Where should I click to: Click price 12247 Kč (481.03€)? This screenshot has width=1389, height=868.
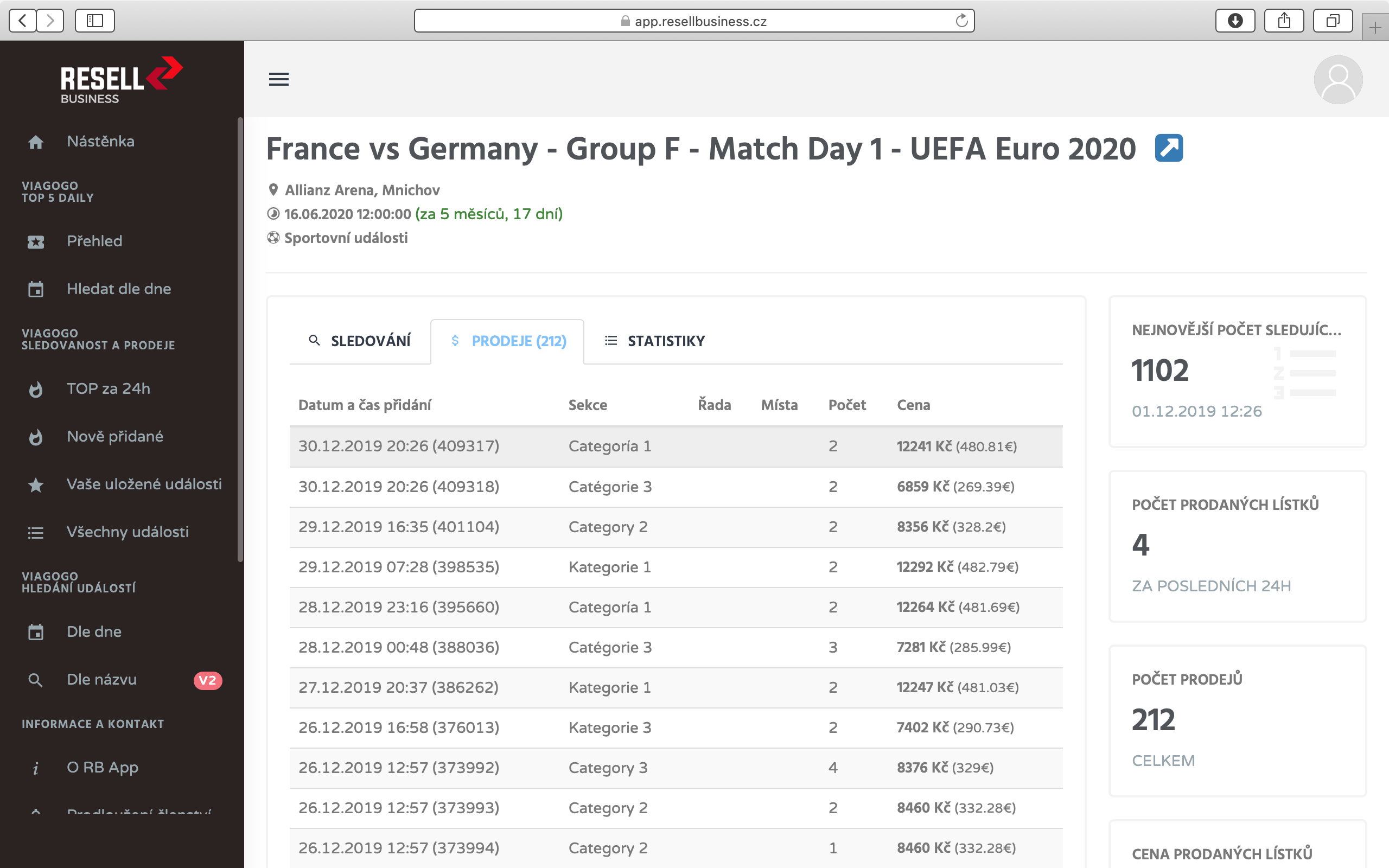tap(957, 687)
